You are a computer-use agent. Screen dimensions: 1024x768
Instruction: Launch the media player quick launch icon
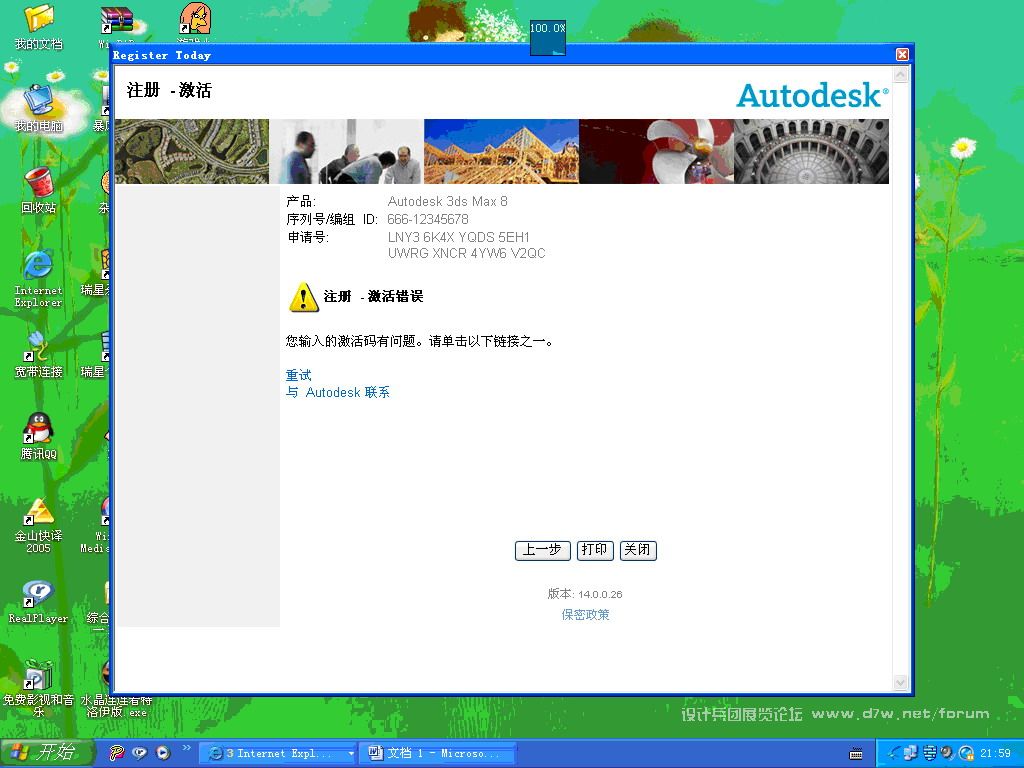click(163, 753)
